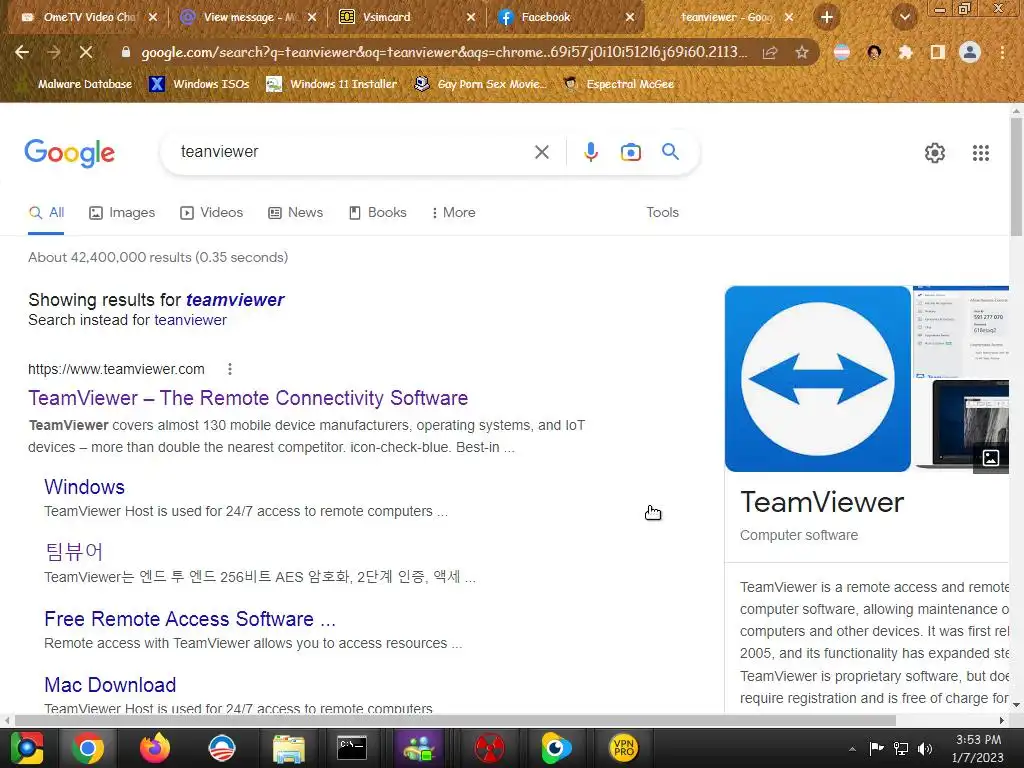1024x768 pixels.
Task: Switch to the OmeTV Video Chat tab
Action: (x=89, y=17)
